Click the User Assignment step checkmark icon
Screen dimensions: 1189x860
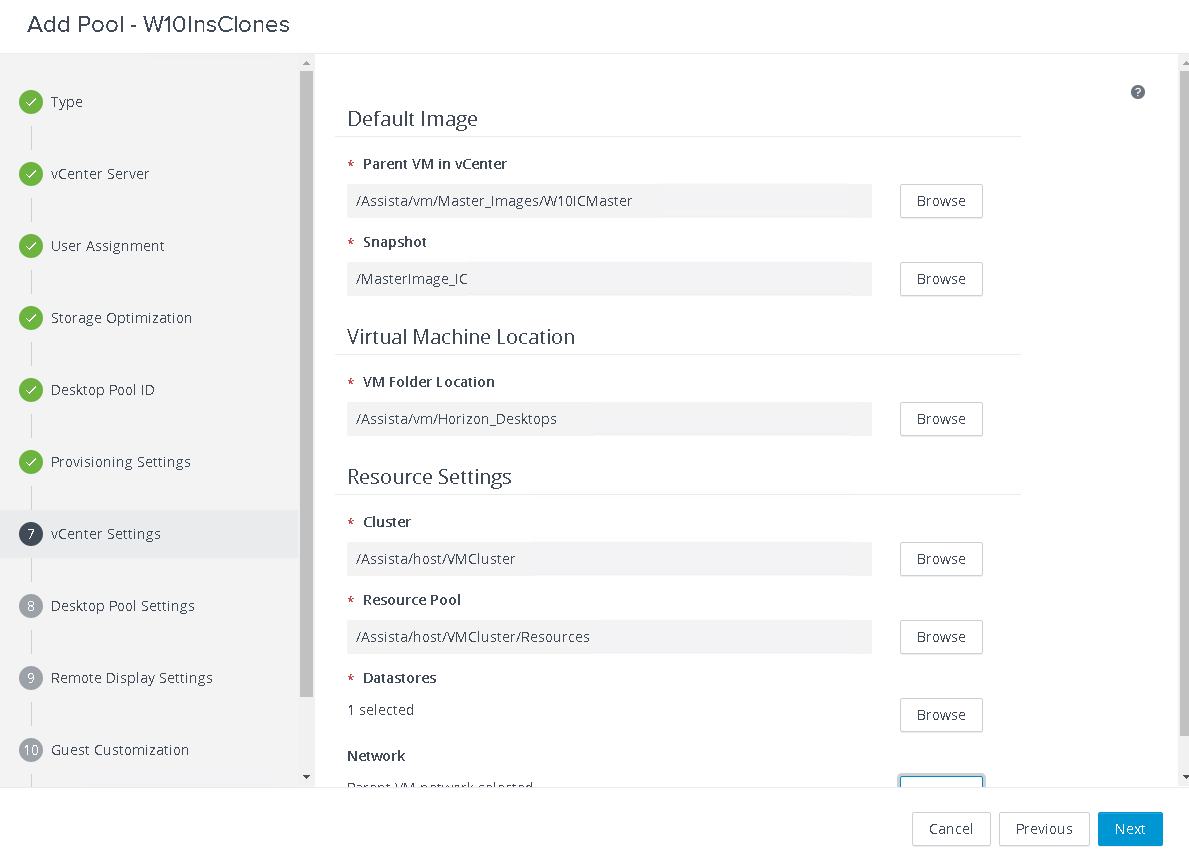click(31, 246)
